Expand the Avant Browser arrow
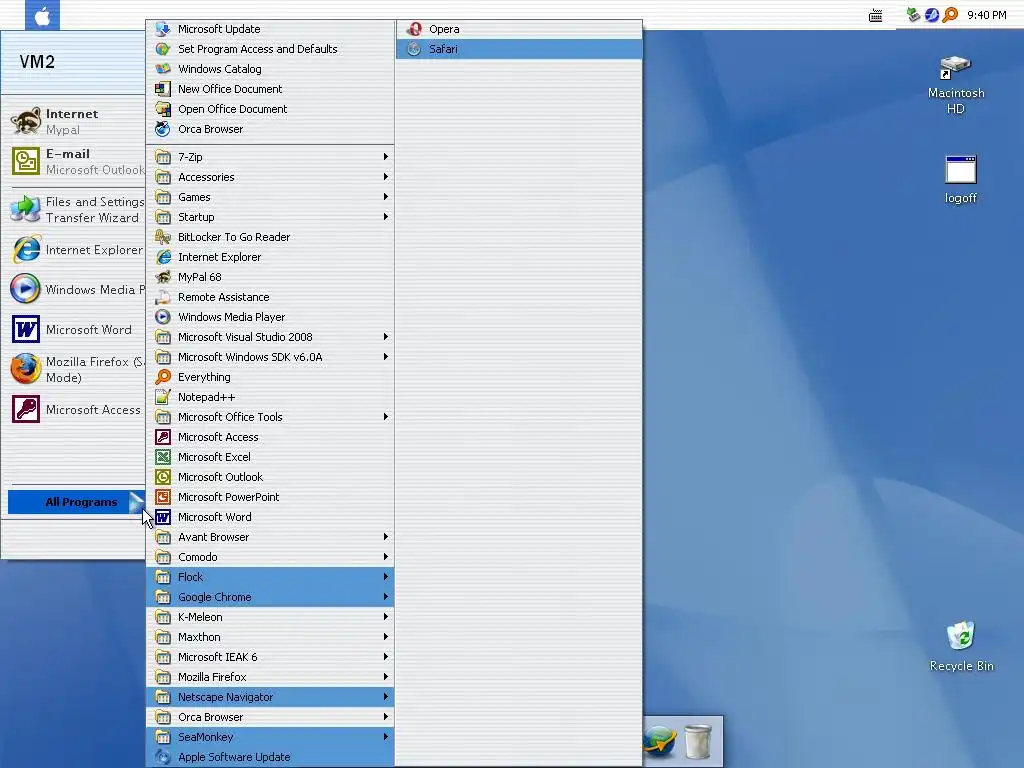The width and height of the screenshot is (1024, 768). pyautogui.click(x=386, y=537)
